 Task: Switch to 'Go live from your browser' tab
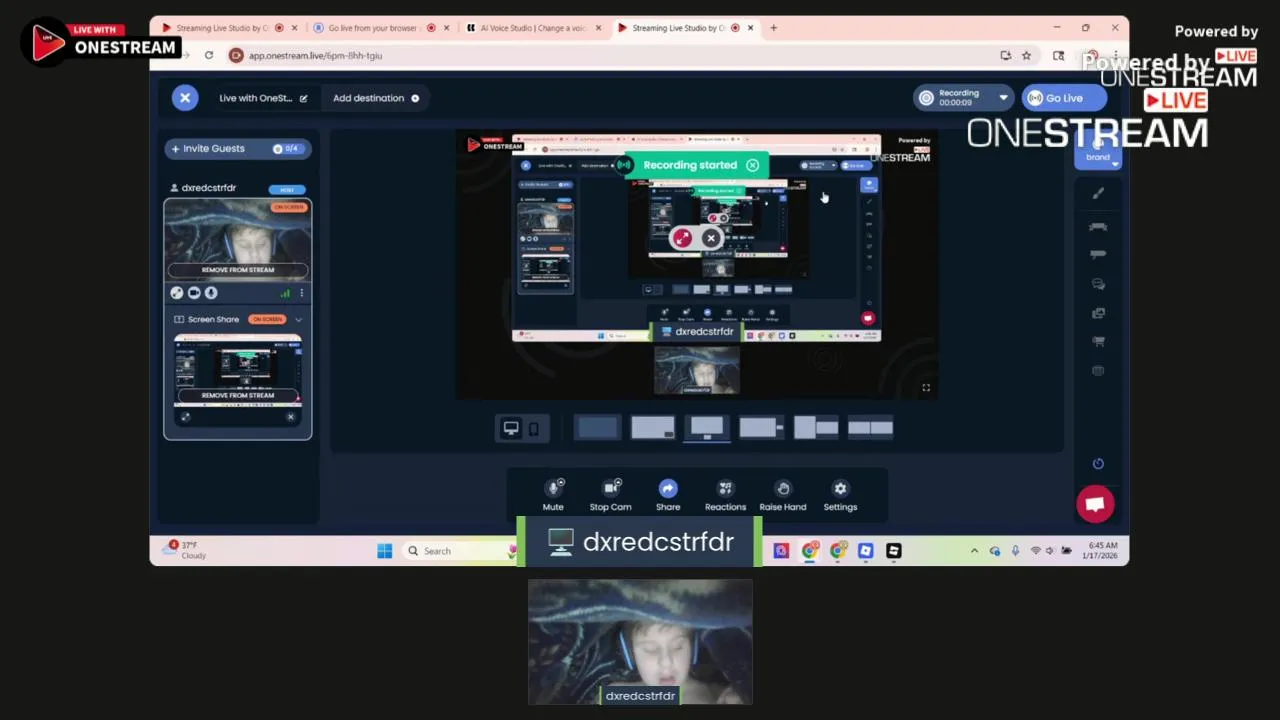(x=380, y=28)
